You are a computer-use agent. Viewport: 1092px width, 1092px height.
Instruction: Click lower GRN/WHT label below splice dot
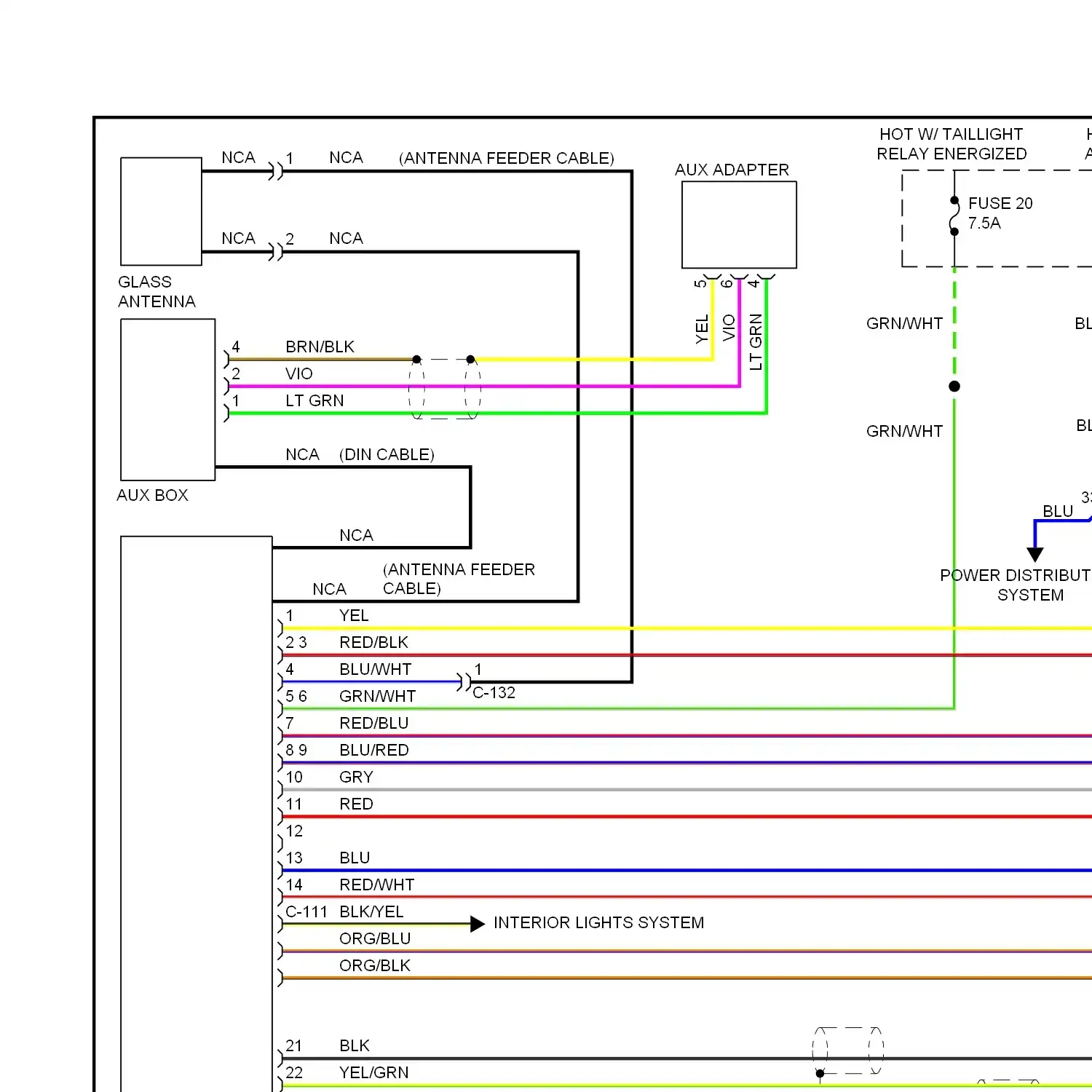click(904, 431)
